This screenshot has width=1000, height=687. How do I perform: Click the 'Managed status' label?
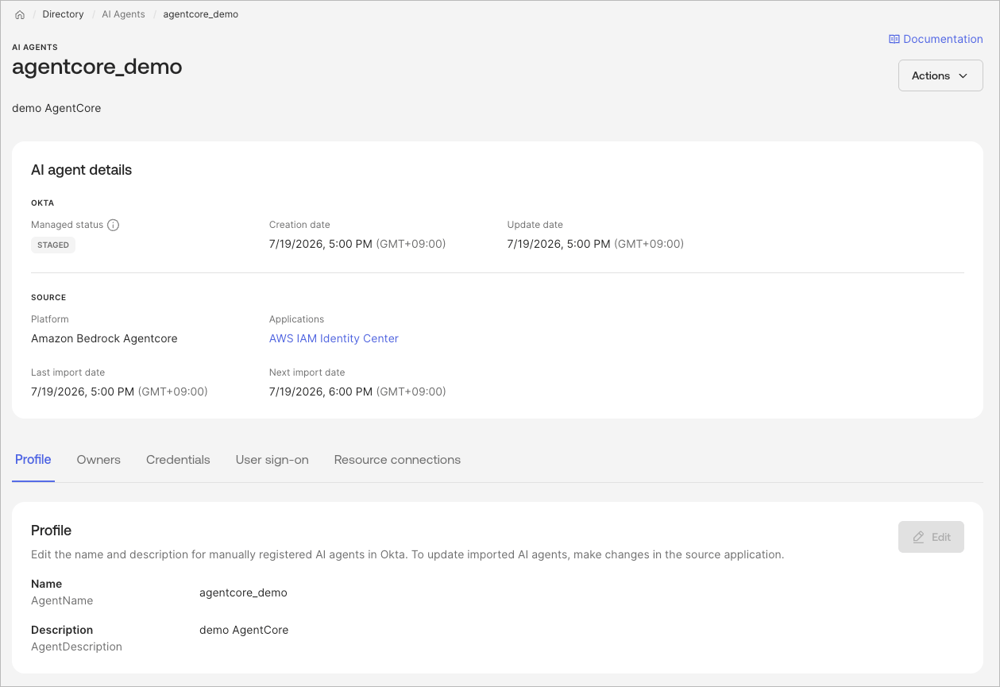[x=67, y=225]
